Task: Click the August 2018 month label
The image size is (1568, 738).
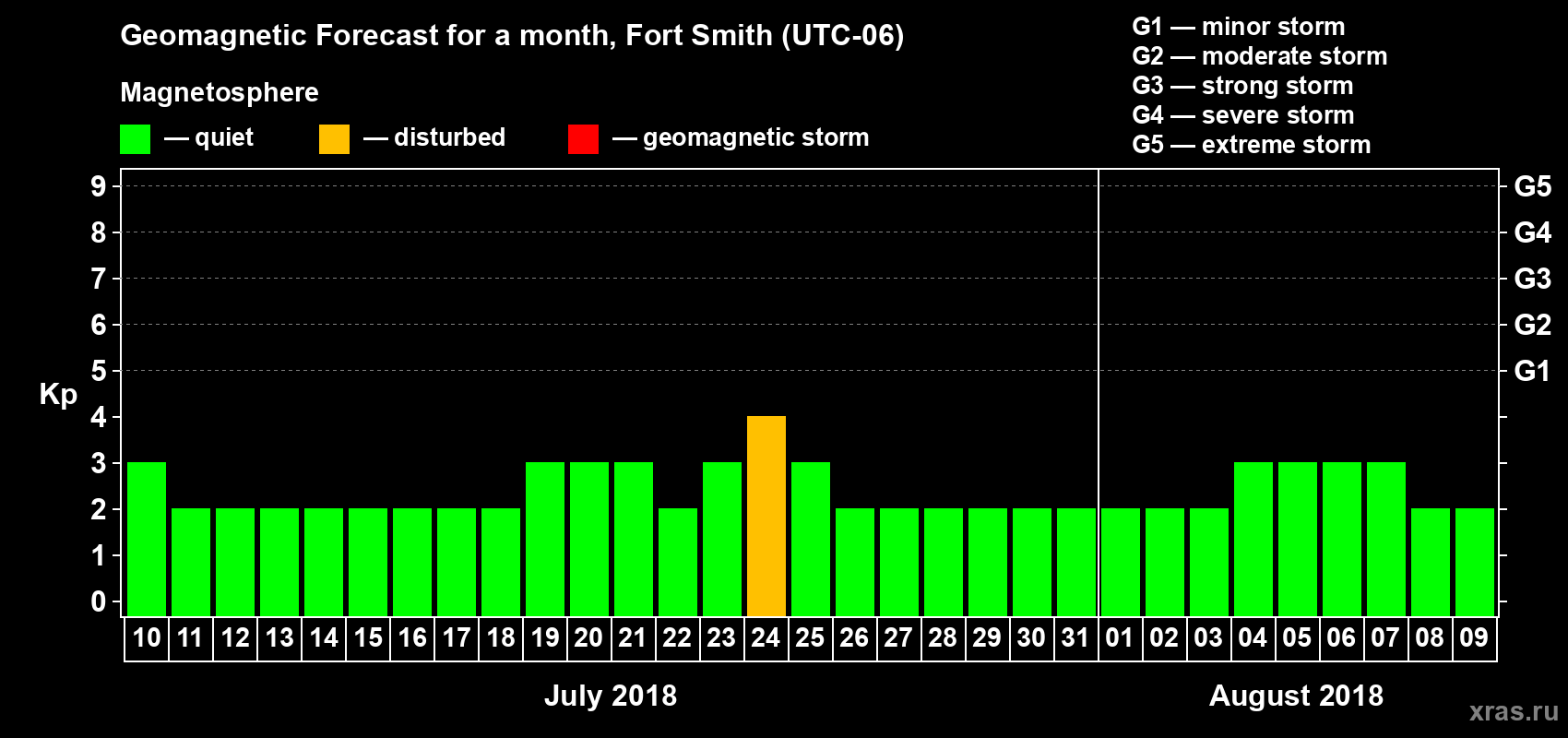Action: click(x=1296, y=696)
